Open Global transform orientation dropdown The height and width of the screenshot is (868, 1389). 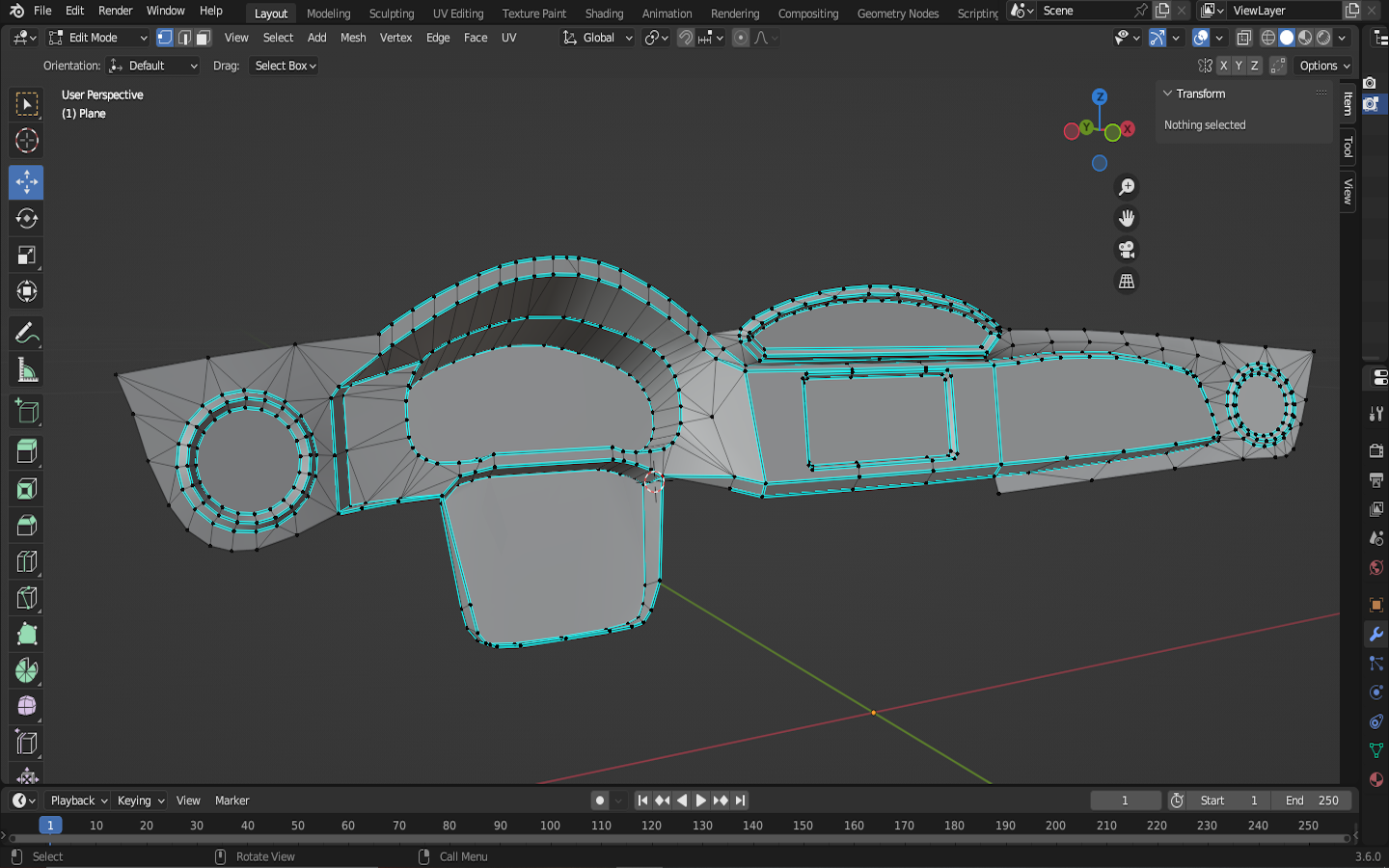[x=598, y=38]
